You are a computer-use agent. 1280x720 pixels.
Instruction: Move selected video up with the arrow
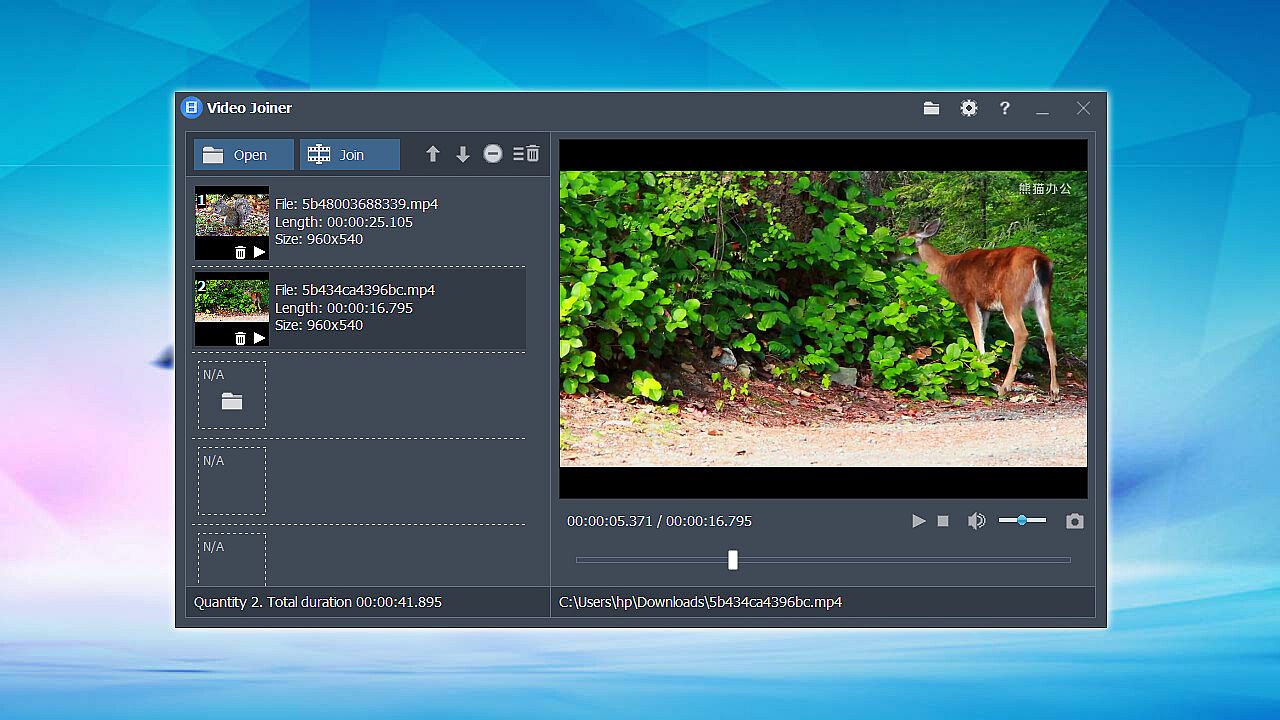click(433, 154)
